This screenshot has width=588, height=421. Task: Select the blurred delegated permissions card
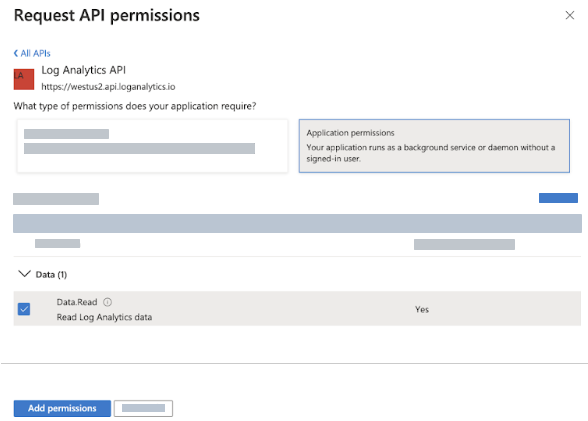(152, 146)
